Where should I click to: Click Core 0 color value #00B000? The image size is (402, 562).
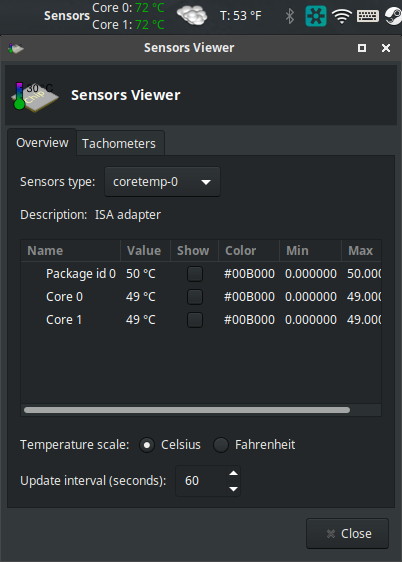[x=249, y=297]
